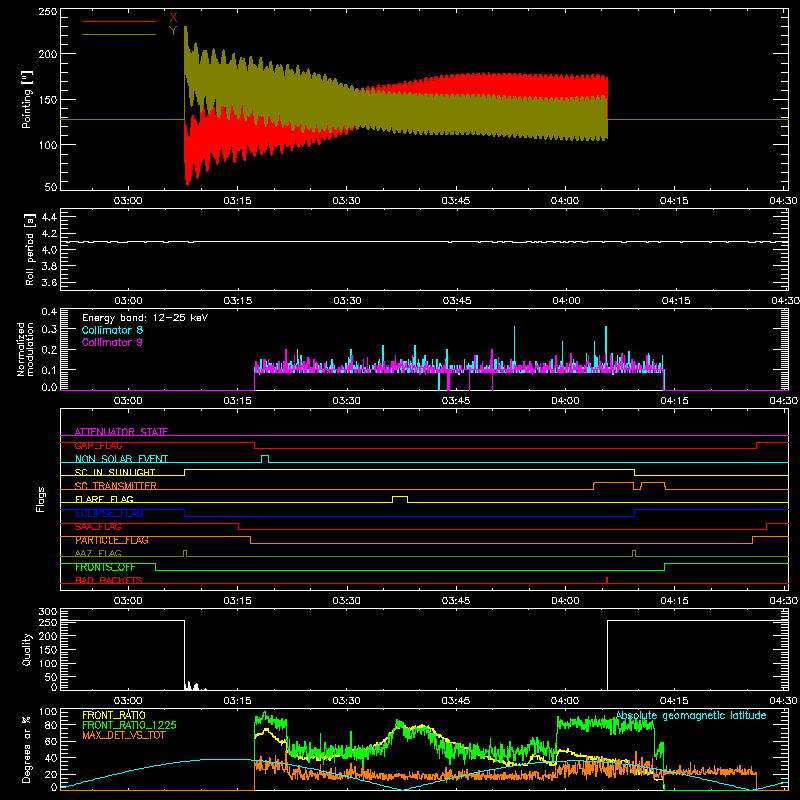The image size is (800, 800).
Task: Click the '300' tick on Quality axis
Action: [48, 612]
